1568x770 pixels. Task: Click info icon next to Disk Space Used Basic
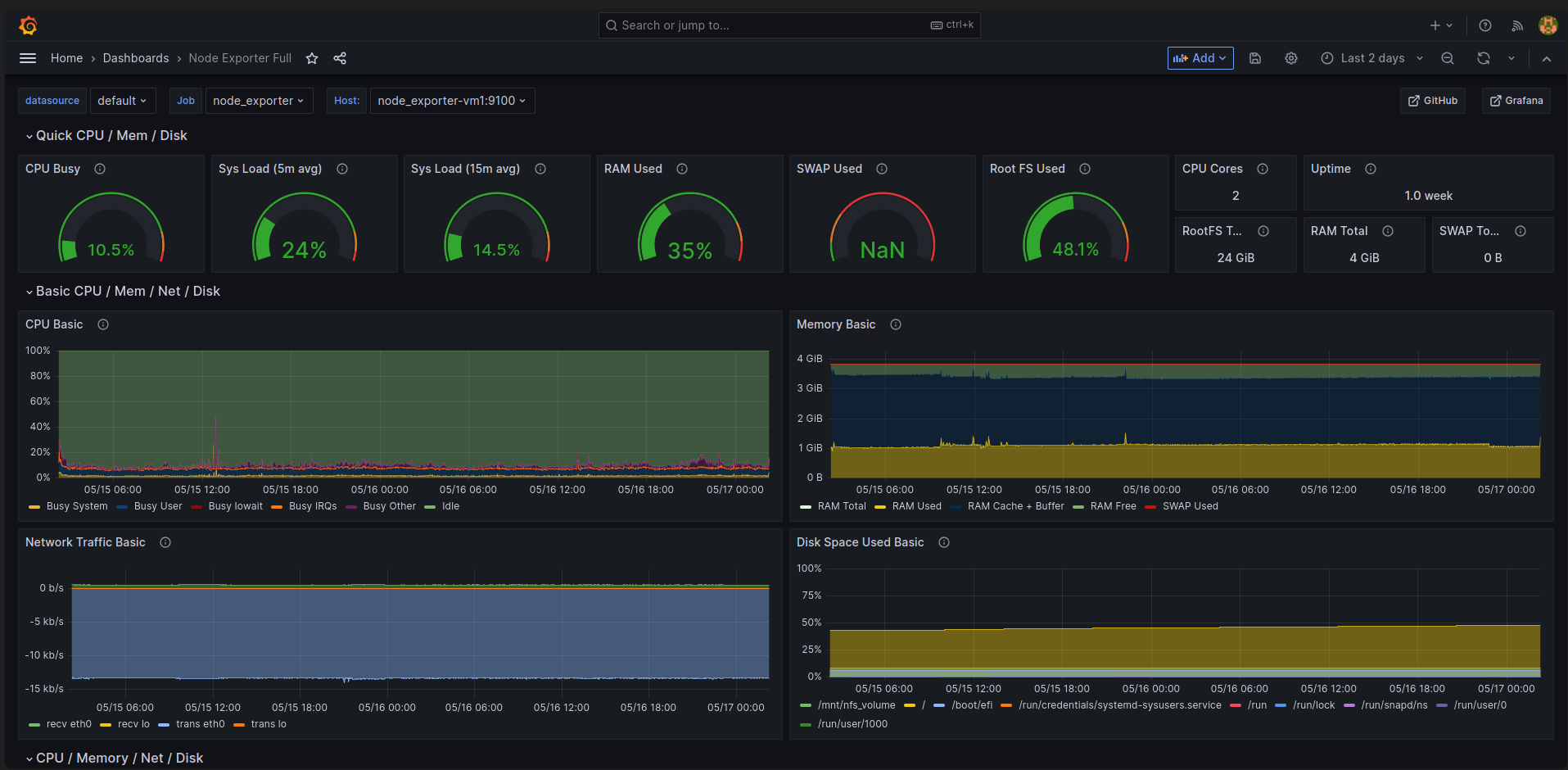click(944, 542)
